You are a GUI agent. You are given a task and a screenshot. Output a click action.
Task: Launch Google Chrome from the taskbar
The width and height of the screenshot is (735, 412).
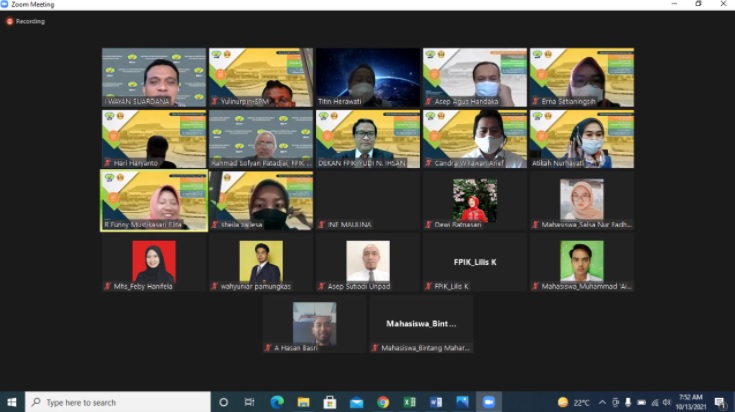383,402
